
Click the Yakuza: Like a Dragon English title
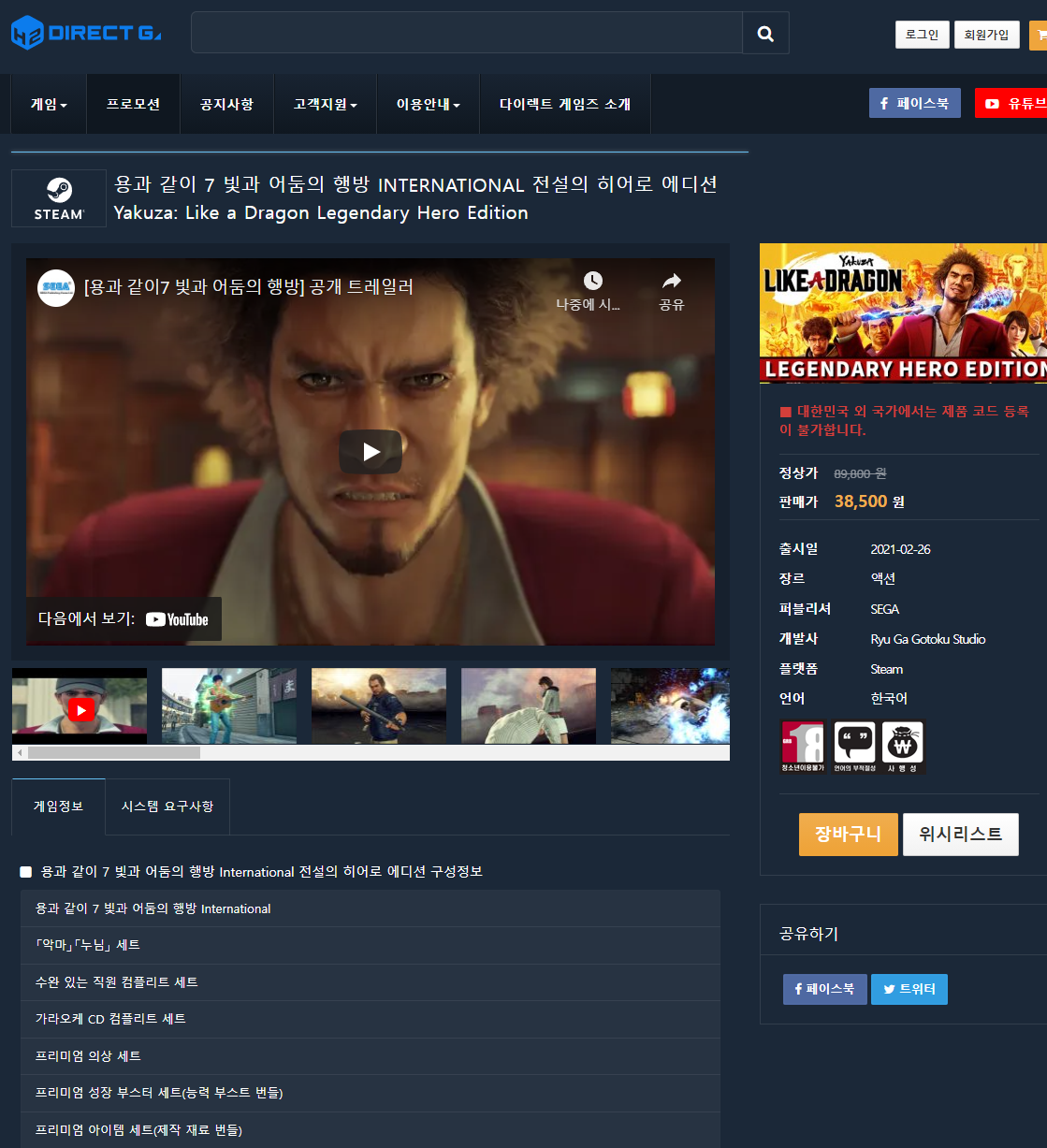320,213
